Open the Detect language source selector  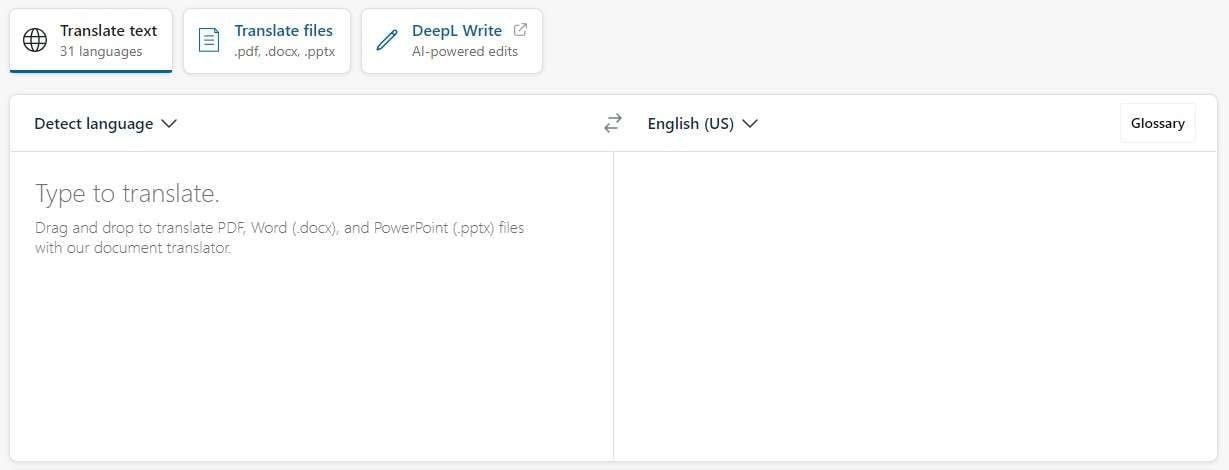[x=94, y=124]
